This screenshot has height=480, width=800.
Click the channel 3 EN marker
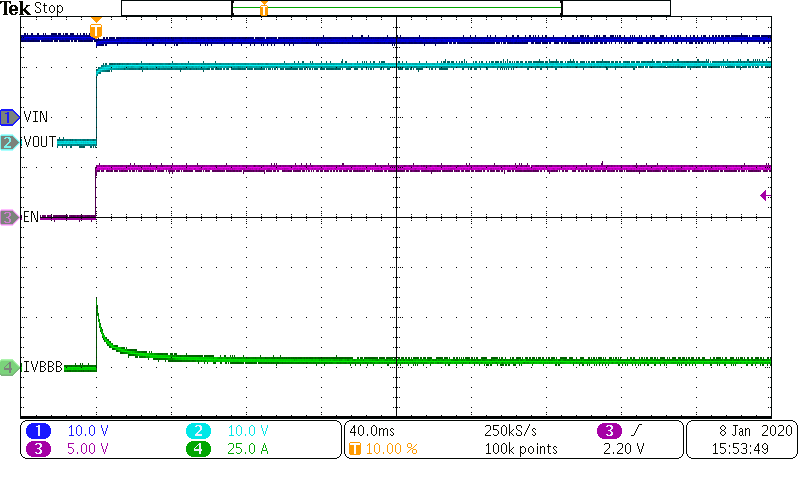[9, 217]
